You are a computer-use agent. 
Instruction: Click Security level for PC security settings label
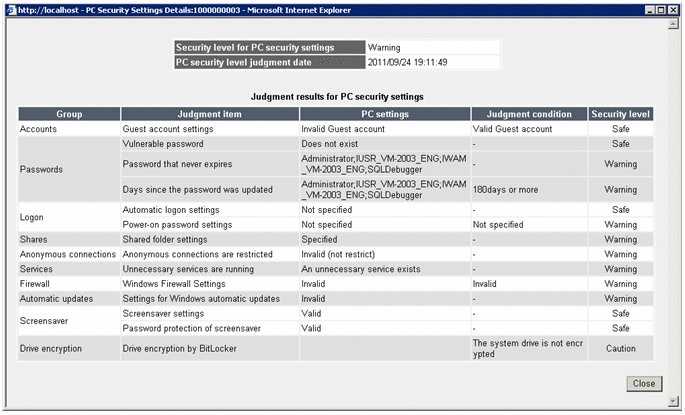[x=270, y=47]
